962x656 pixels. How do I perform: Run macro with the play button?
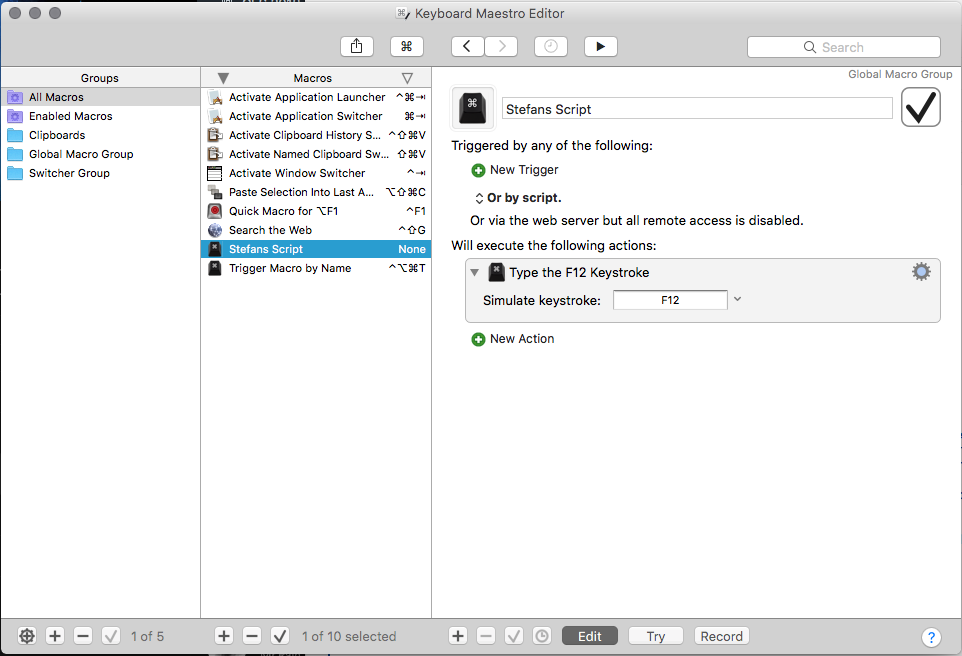click(601, 47)
